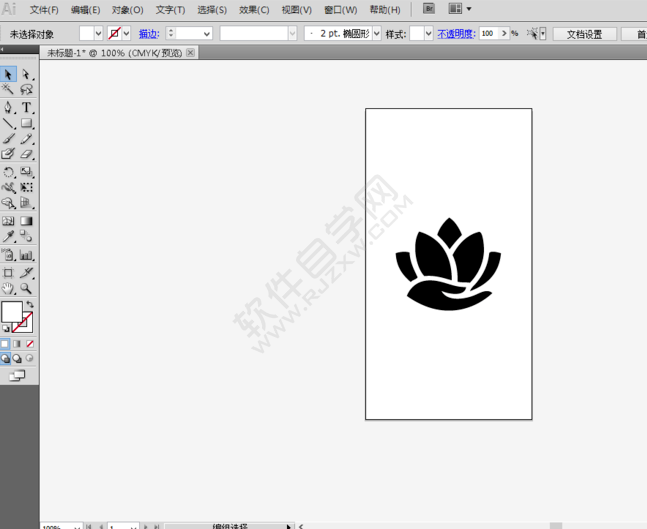This screenshot has width=647, height=529.
Task: Open the 文字(T) menu
Action: 170,10
